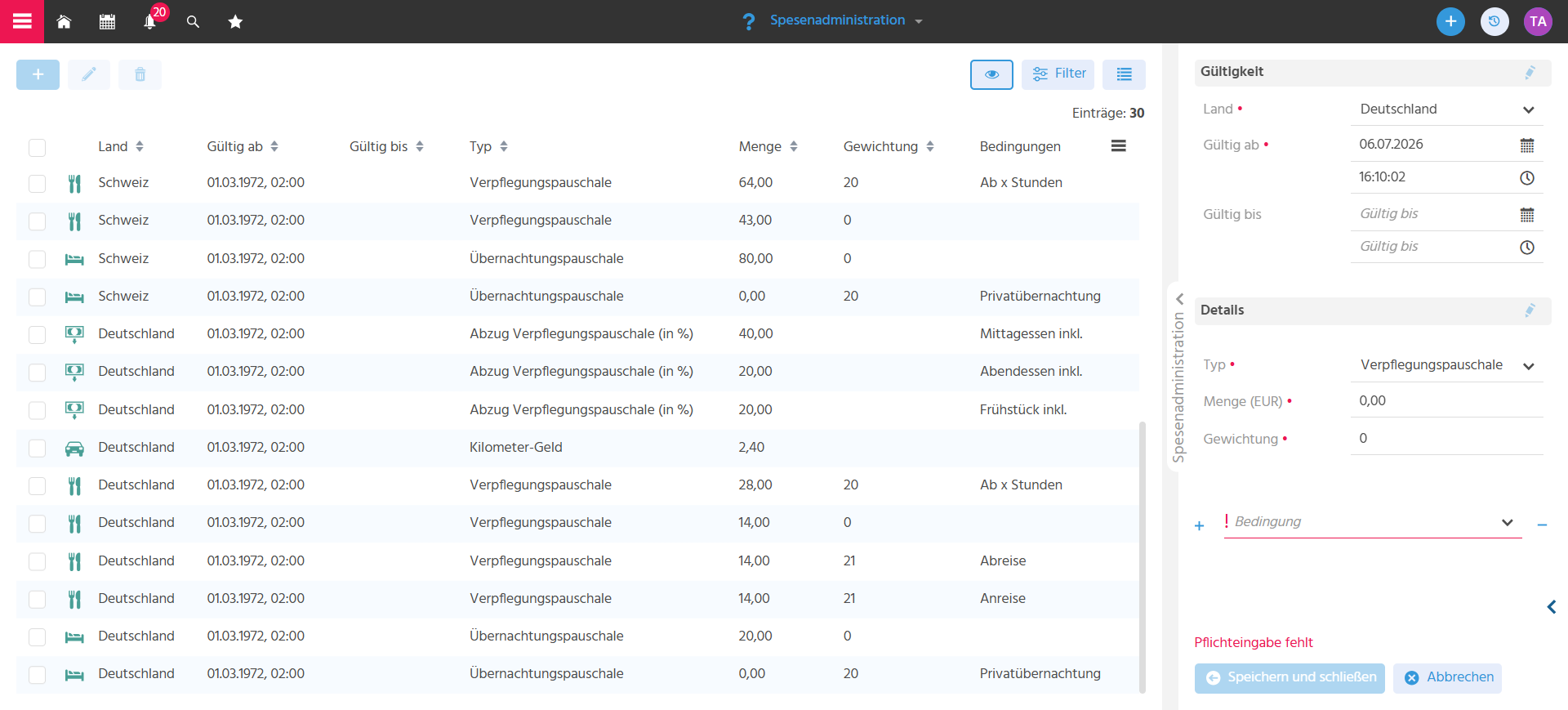Toggle the eye preview view button
Screen dimensions: 1568x710
point(991,74)
